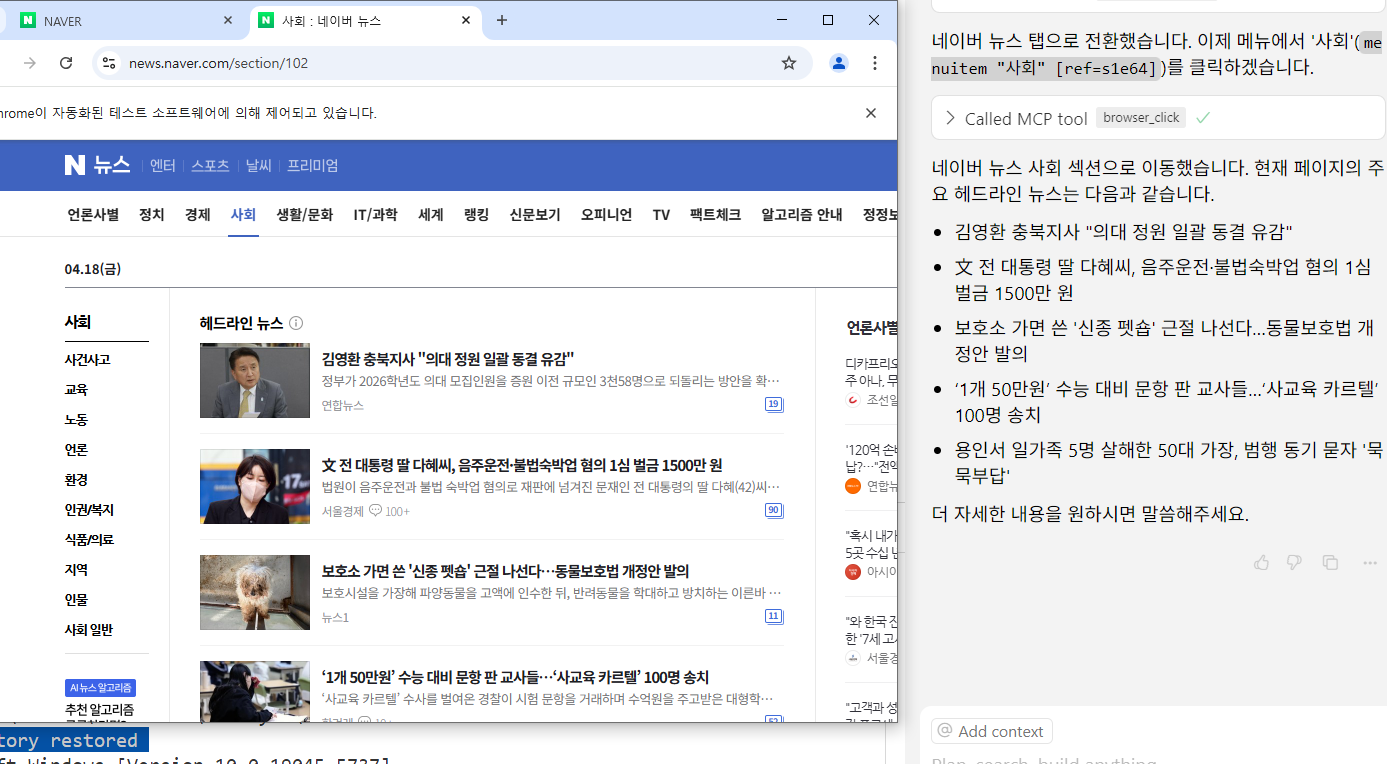1387x764 pixels.
Task: Open the headline news info icon
Action: [296, 323]
